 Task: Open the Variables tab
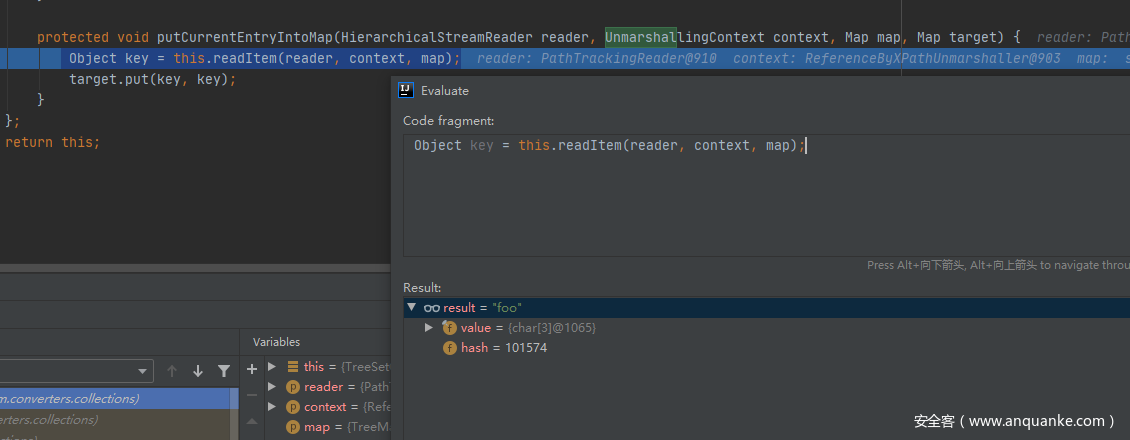[276, 342]
